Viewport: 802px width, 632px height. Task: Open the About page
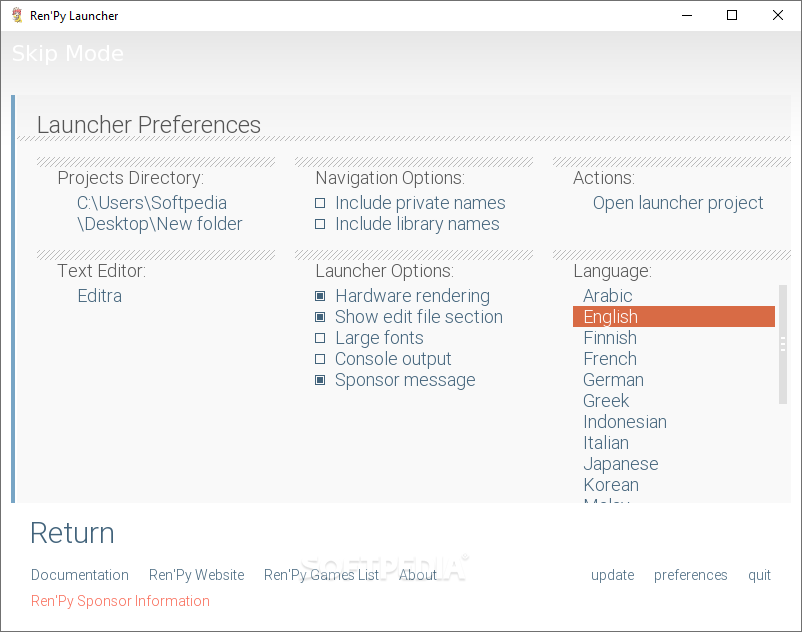[417, 575]
